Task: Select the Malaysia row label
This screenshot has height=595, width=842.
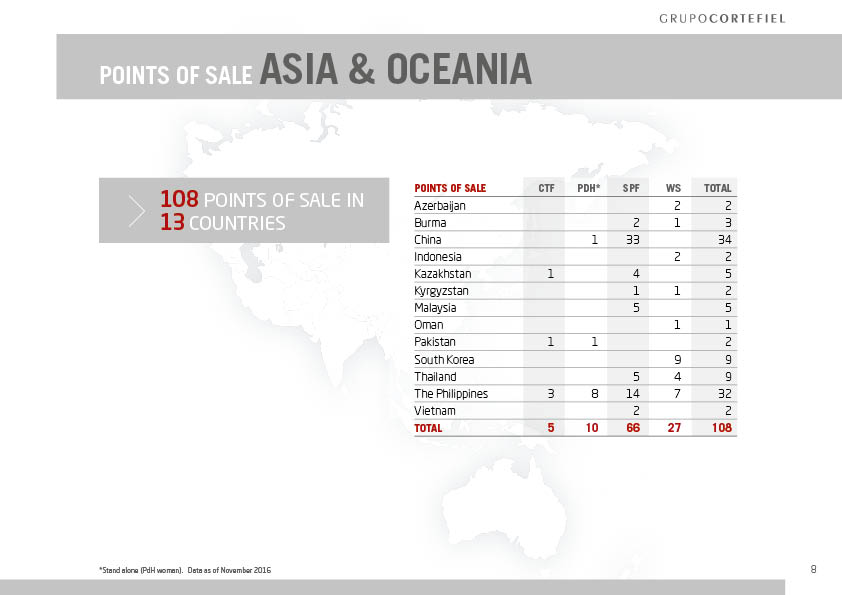Action: pyautogui.click(x=435, y=308)
